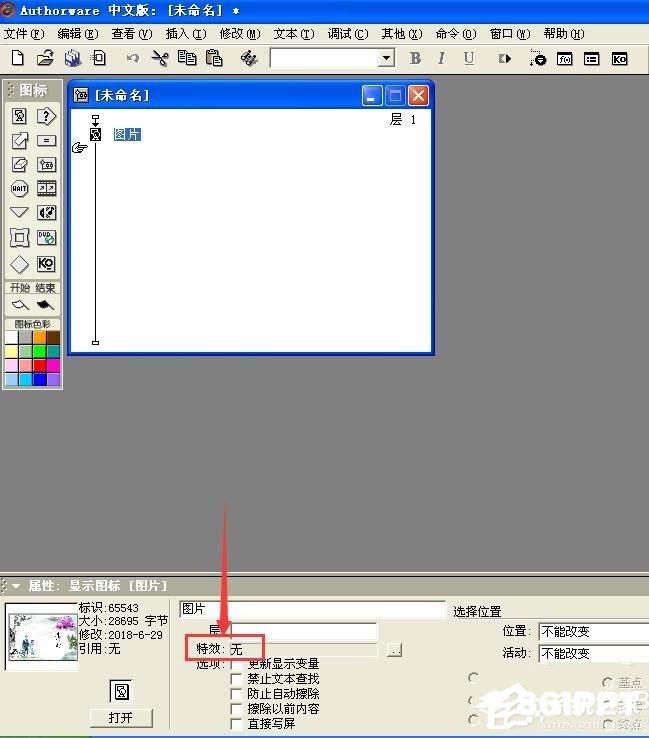This screenshot has width=649, height=738.
Task: Open the Control Panel toolbar icon
Action: point(537,58)
